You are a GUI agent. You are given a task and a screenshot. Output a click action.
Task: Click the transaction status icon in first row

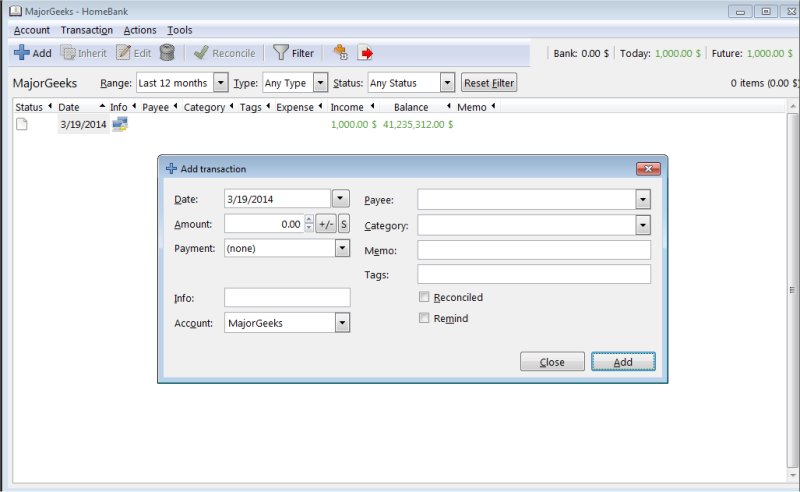[22, 125]
